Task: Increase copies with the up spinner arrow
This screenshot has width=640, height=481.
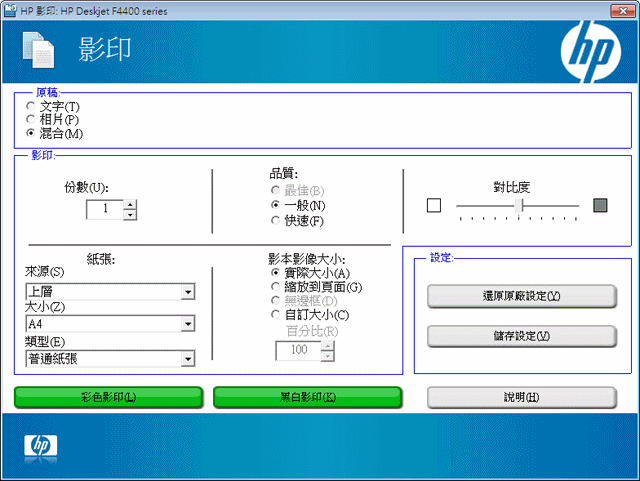Action: pyautogui.click(x=130, y=204)
